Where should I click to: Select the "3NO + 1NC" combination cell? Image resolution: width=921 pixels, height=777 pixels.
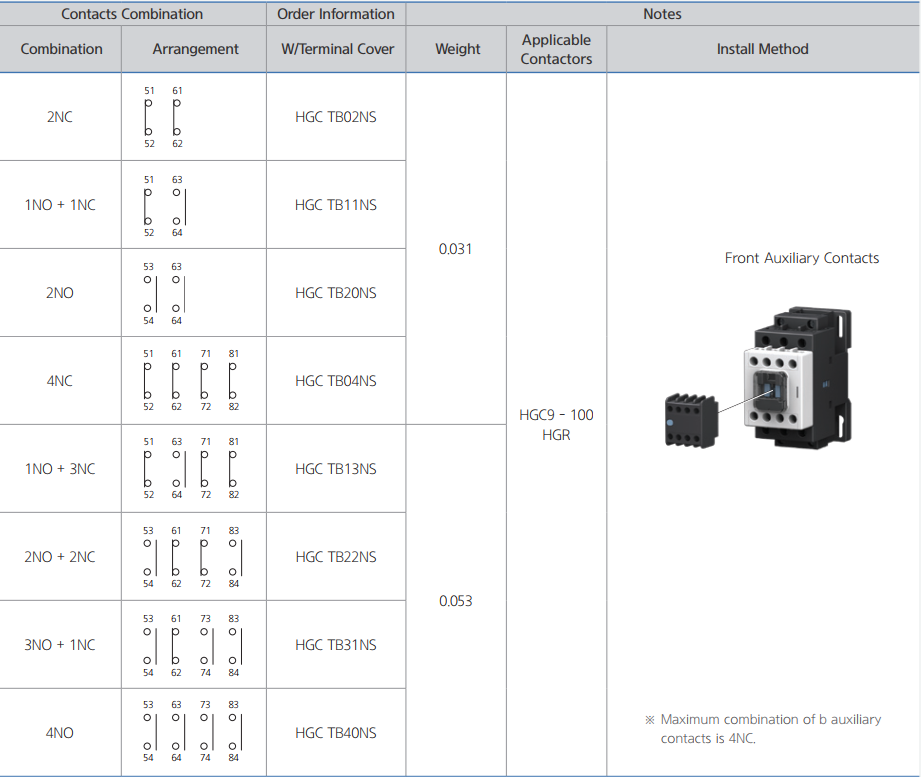[60, 645]
